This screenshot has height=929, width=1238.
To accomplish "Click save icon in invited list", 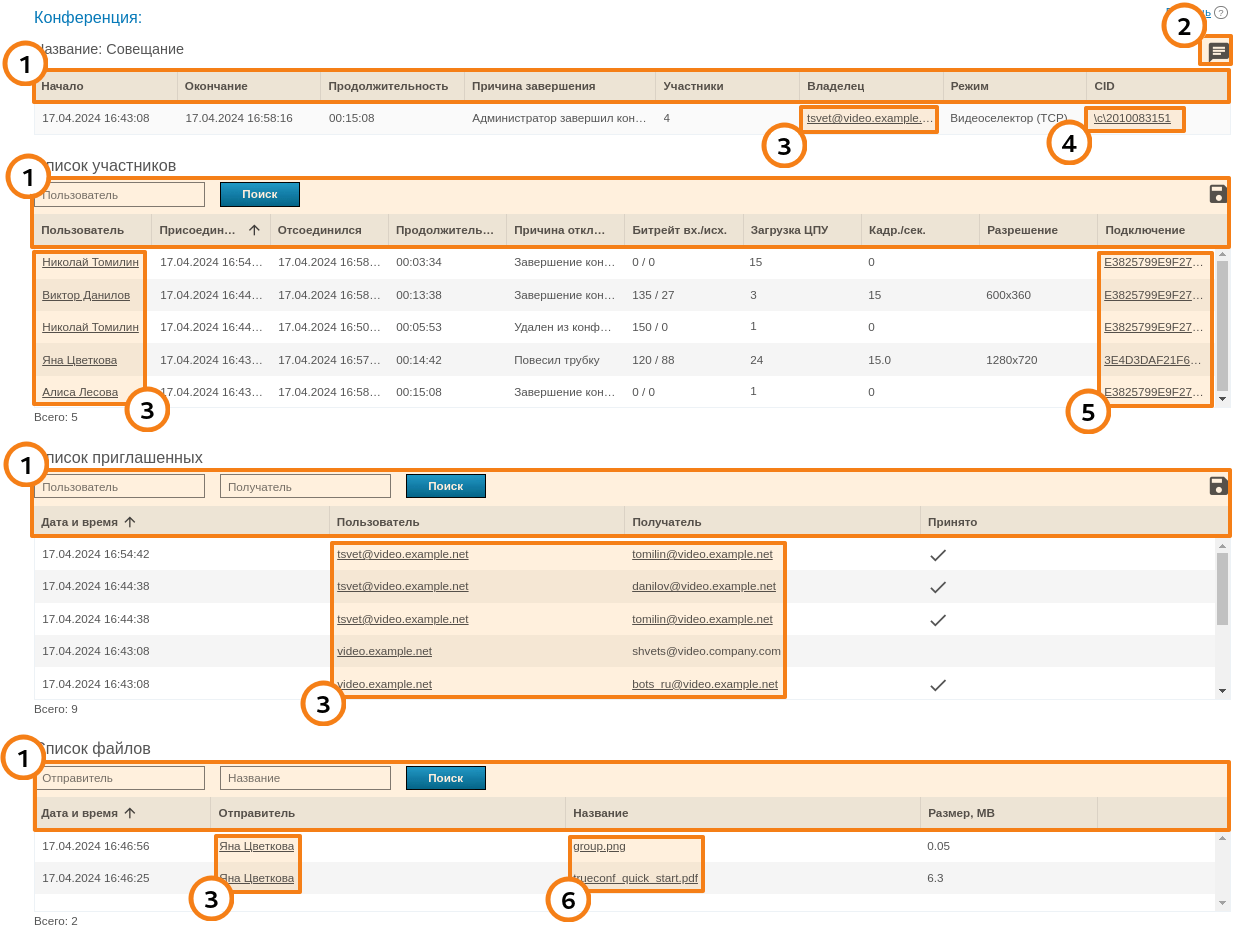I will pyautogui.click(x=1218, y=486).
